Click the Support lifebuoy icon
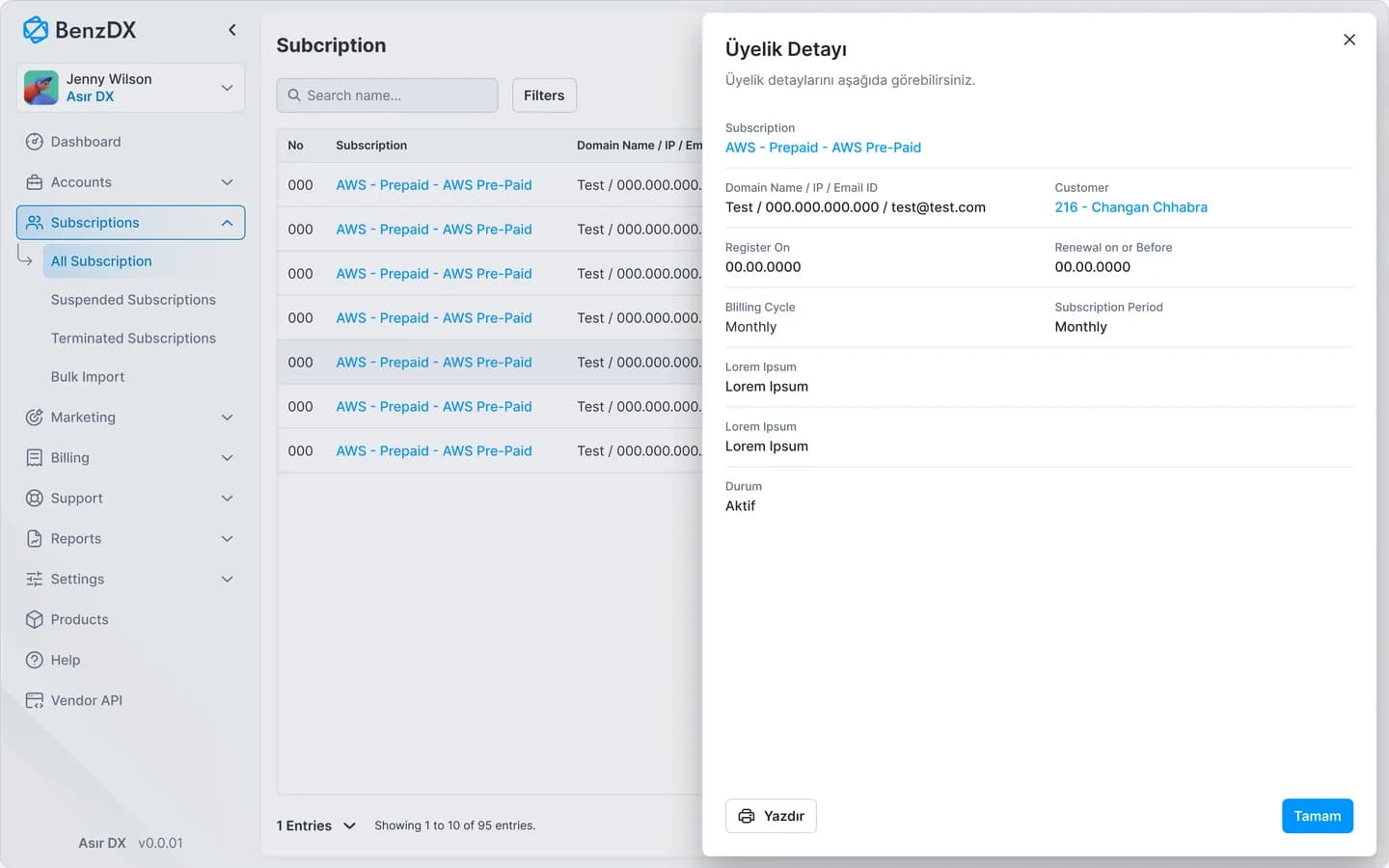The image size is (1389, 868). [35, 499]
